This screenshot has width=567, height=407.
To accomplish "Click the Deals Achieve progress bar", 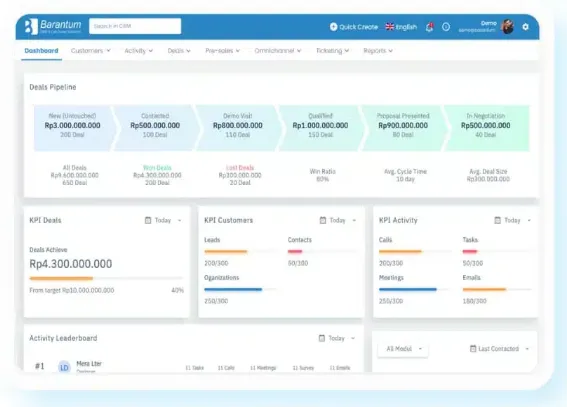I will click(106, 278).
